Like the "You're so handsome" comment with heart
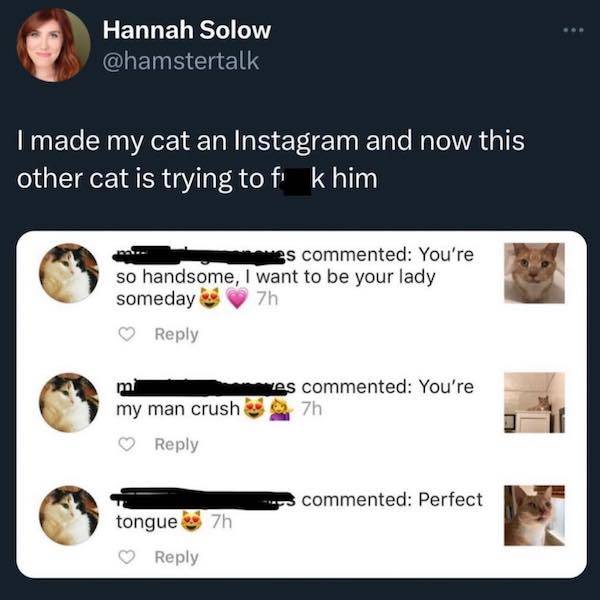 tap(127, 334)
